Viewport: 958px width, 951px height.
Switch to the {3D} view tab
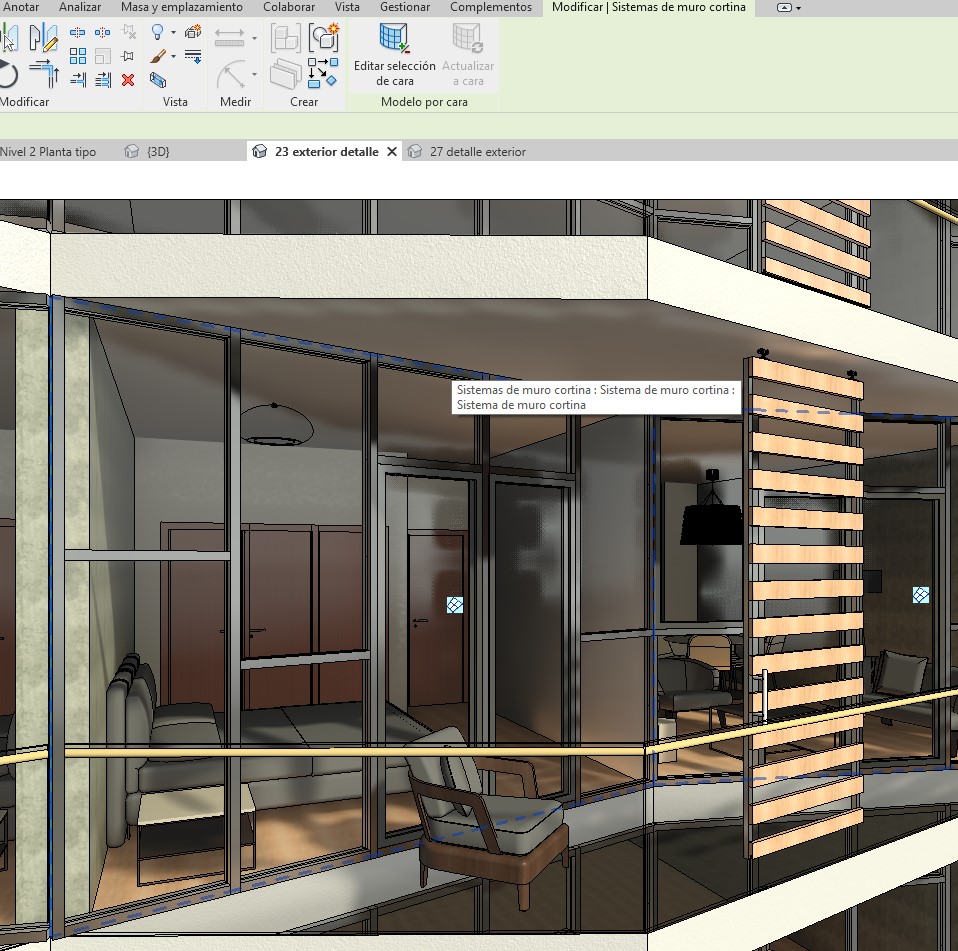coord(157,152)
